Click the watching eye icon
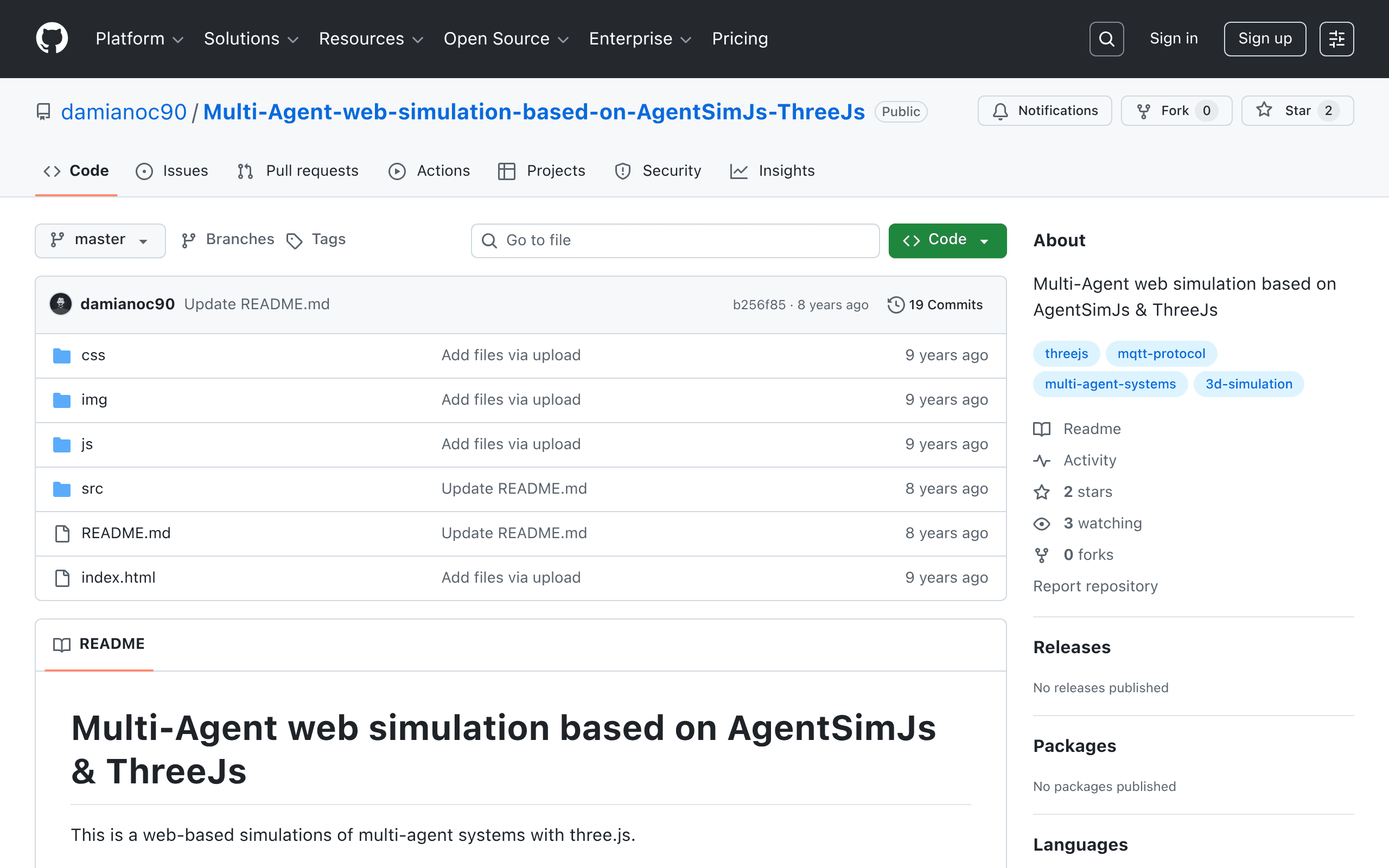The image size is (1389, 868). (x=1042, y=524)
